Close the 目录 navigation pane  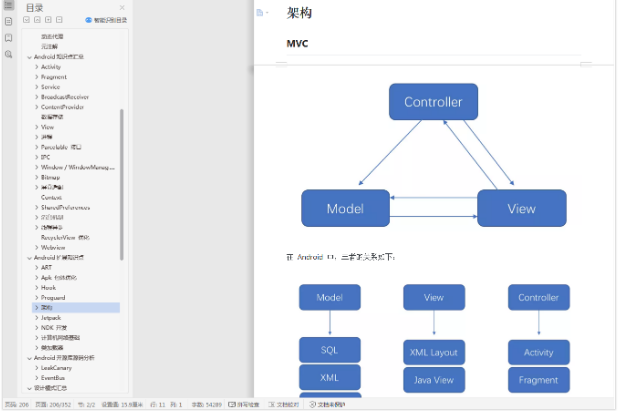122,8
